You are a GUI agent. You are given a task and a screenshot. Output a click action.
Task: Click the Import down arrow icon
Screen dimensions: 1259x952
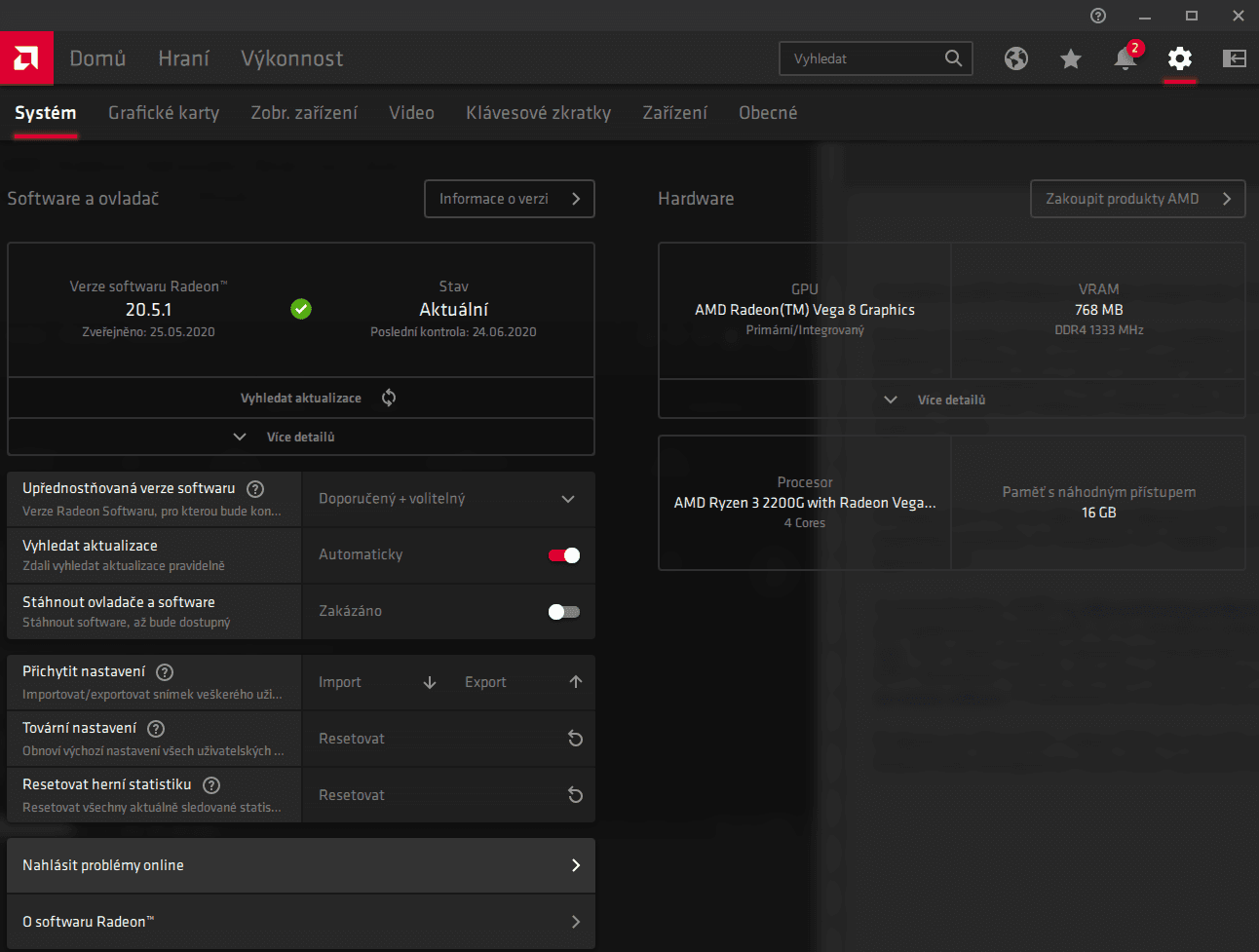pos(430,682)
